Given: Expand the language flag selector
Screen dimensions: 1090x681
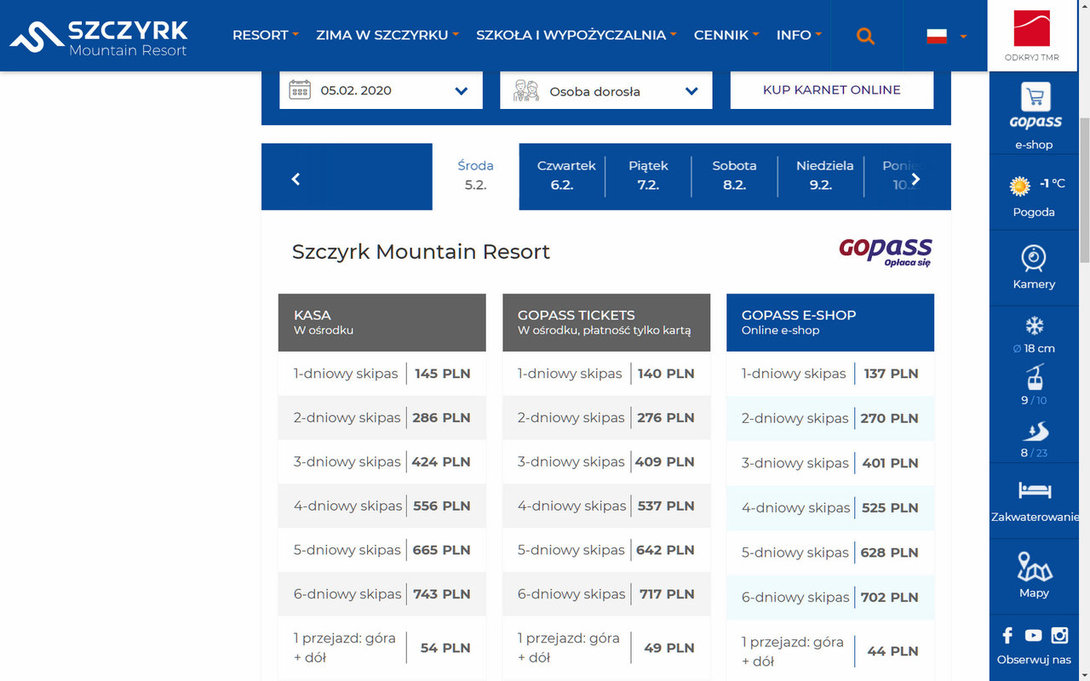Looking at the screenshot, I should (x=945, y=35).
